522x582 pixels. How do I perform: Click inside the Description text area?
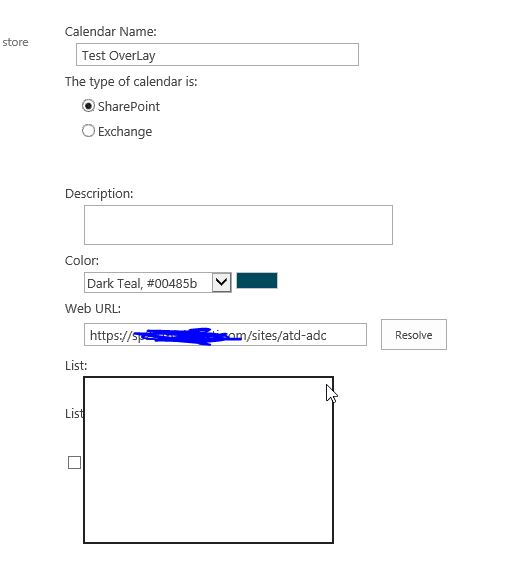pyautogui.click(x=238, y=225)
